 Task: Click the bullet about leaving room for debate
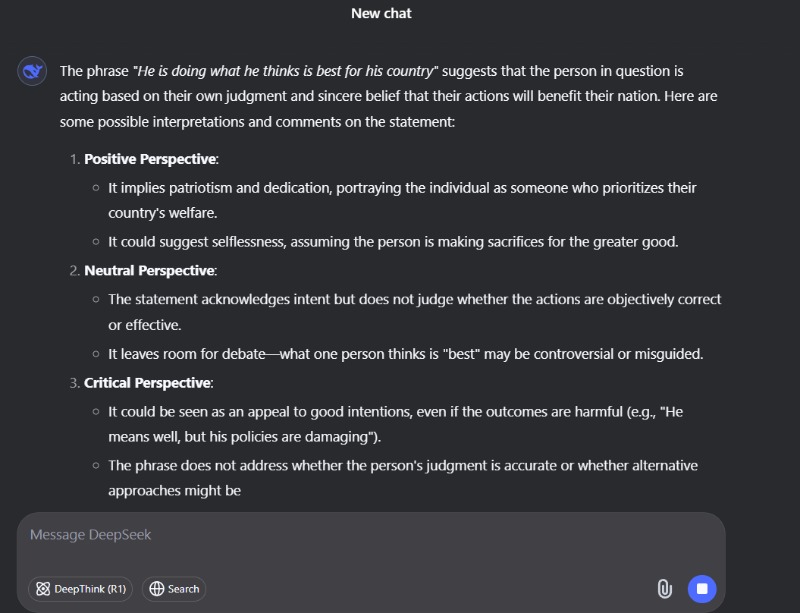[x=406, y=354]
